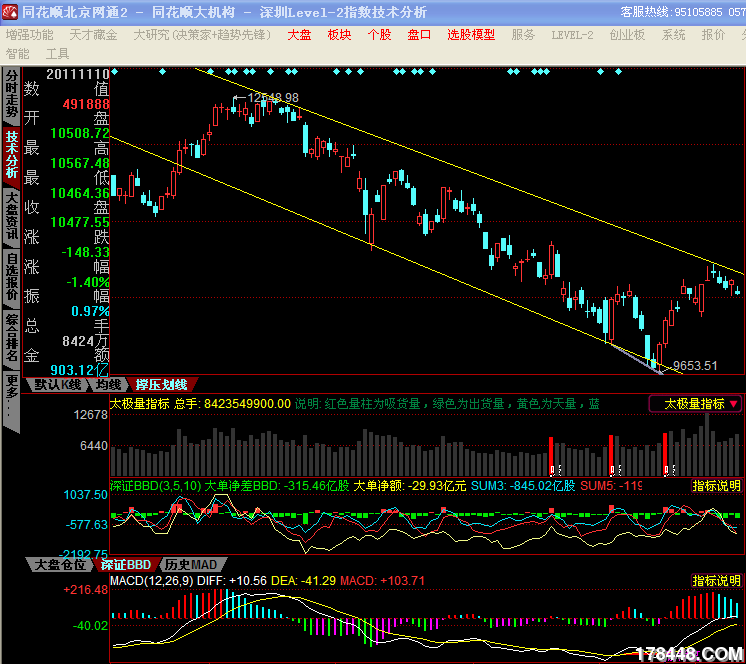The height and width of the screenshot is (664, 746).
Task: Click 指标说明 button in BBD panel
Action: click(716, 486)
